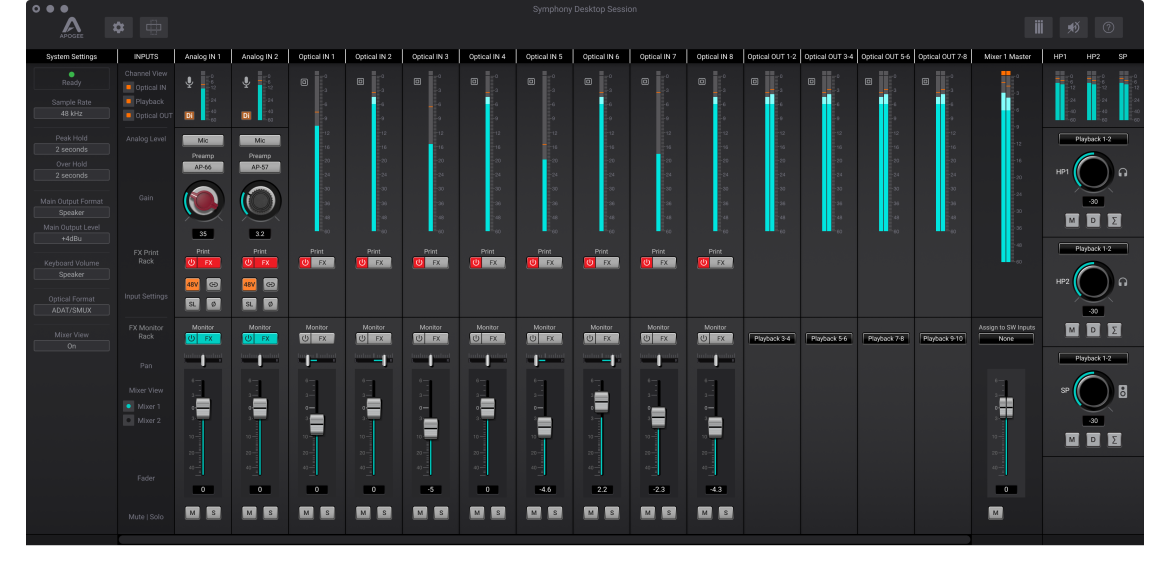1170x567 pixels.
Task: Open the Peak Hold dropdown
Action: (72, 149)
